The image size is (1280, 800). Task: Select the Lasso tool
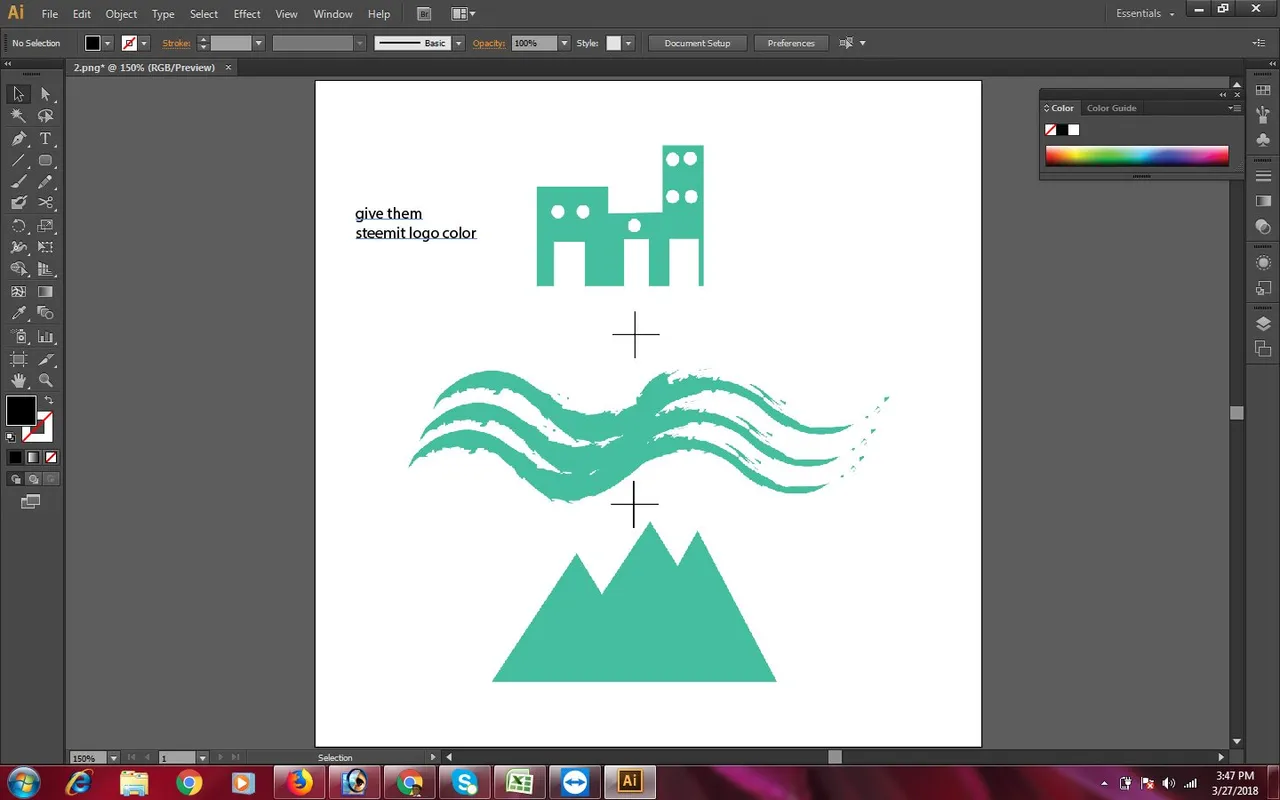click(45, 116)
